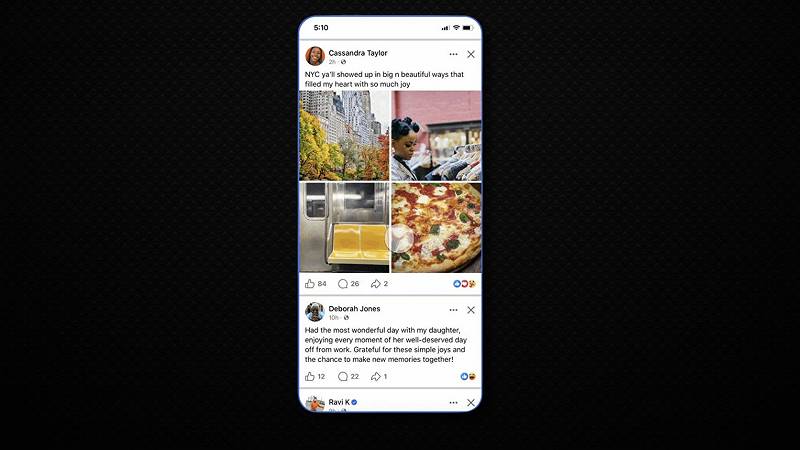View reactions on Deborah Jones's post
800x450 pixels.
pos(468,377)
